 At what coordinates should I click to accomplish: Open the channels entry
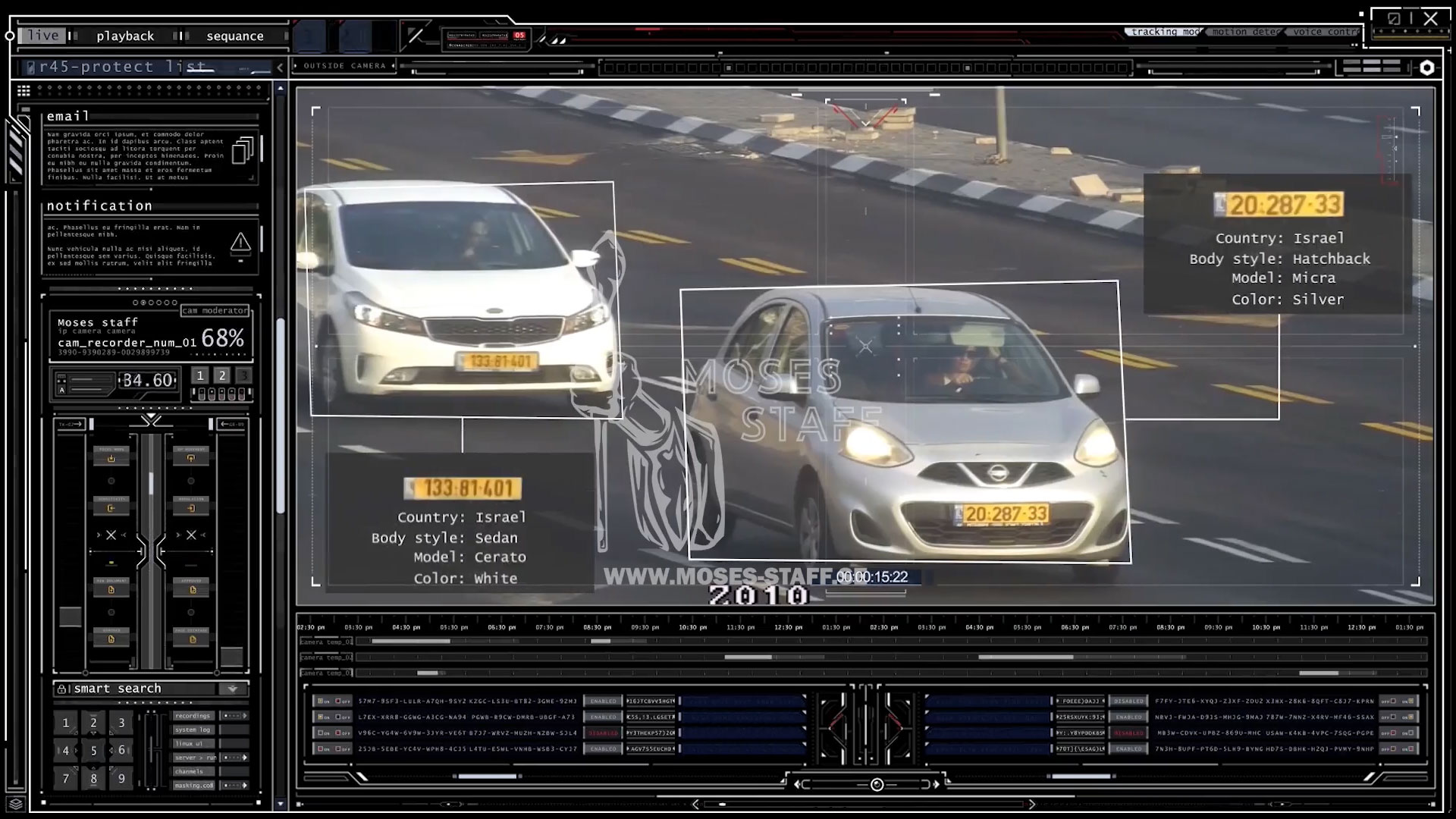coord(193,771)
